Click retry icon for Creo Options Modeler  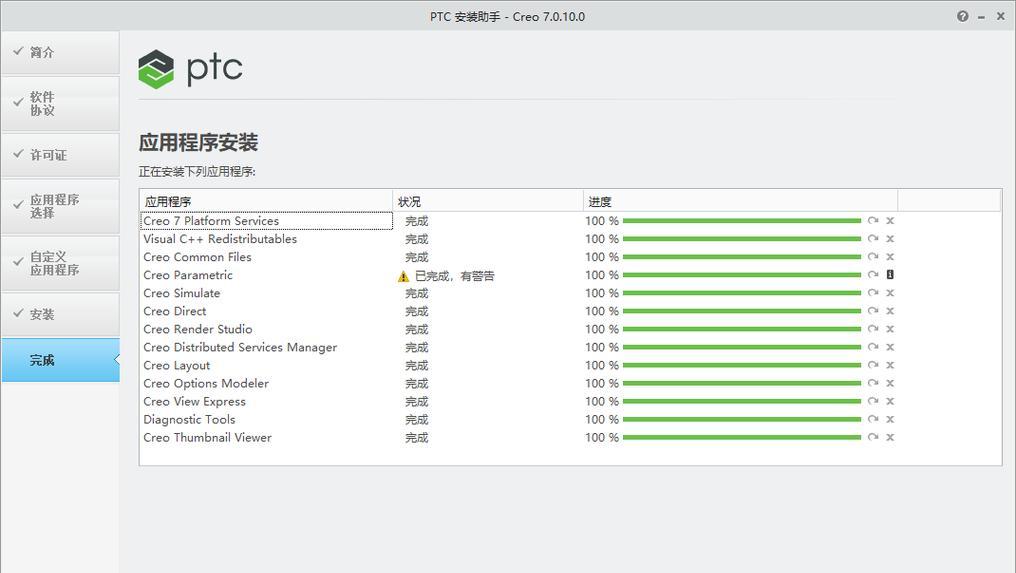[x=873, y=384]
